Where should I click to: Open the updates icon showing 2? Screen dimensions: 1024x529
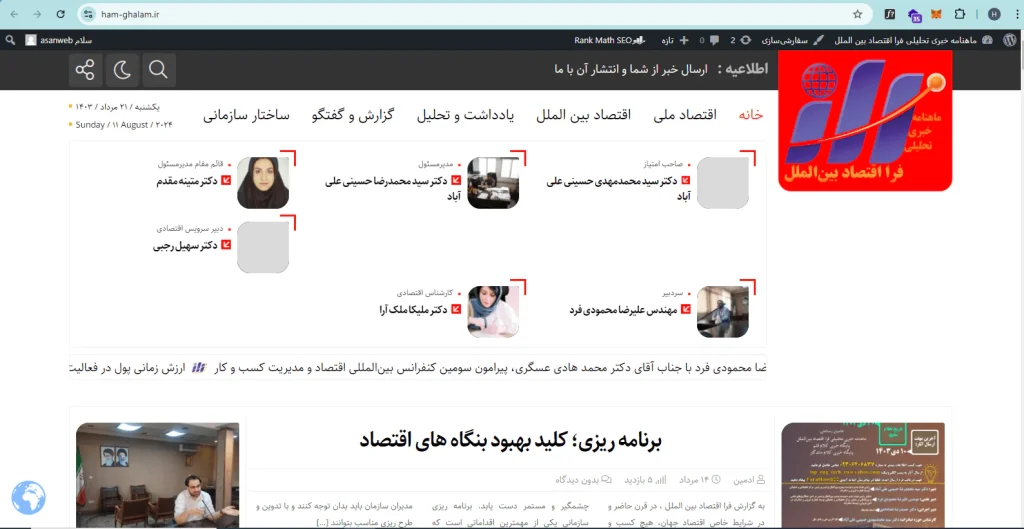[x=741, y=40]
